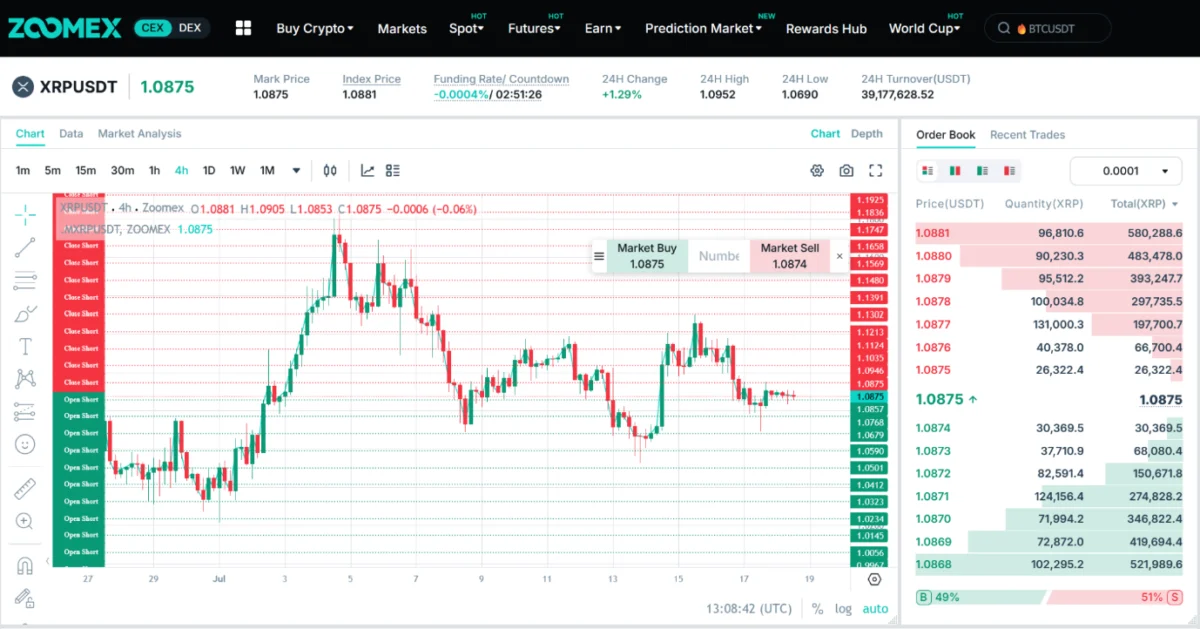1200x629 pixels.
Task: Select the text annotation tool
Action: (25, 347)
